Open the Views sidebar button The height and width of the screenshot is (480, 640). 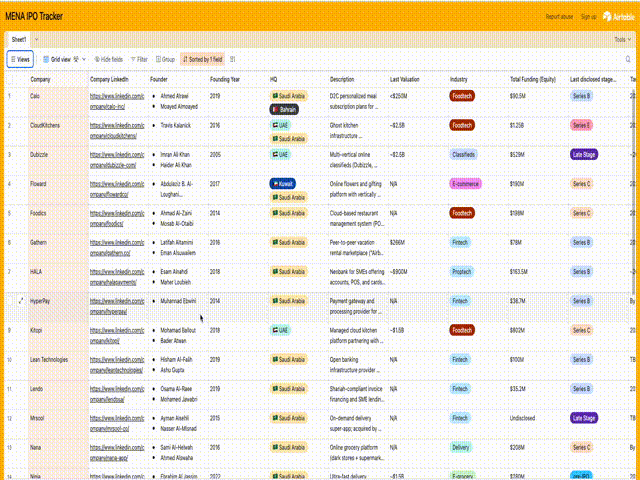[20, 59]
